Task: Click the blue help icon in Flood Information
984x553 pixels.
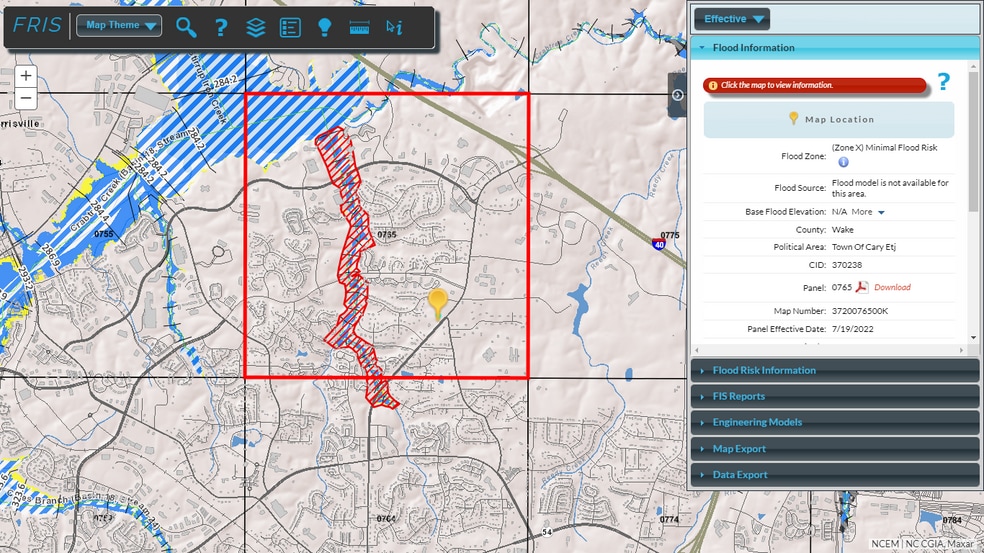Action: [943, 82]
